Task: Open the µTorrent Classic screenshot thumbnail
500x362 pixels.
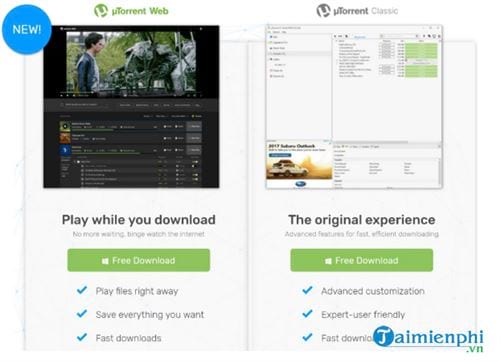Action: click(354, 107)
